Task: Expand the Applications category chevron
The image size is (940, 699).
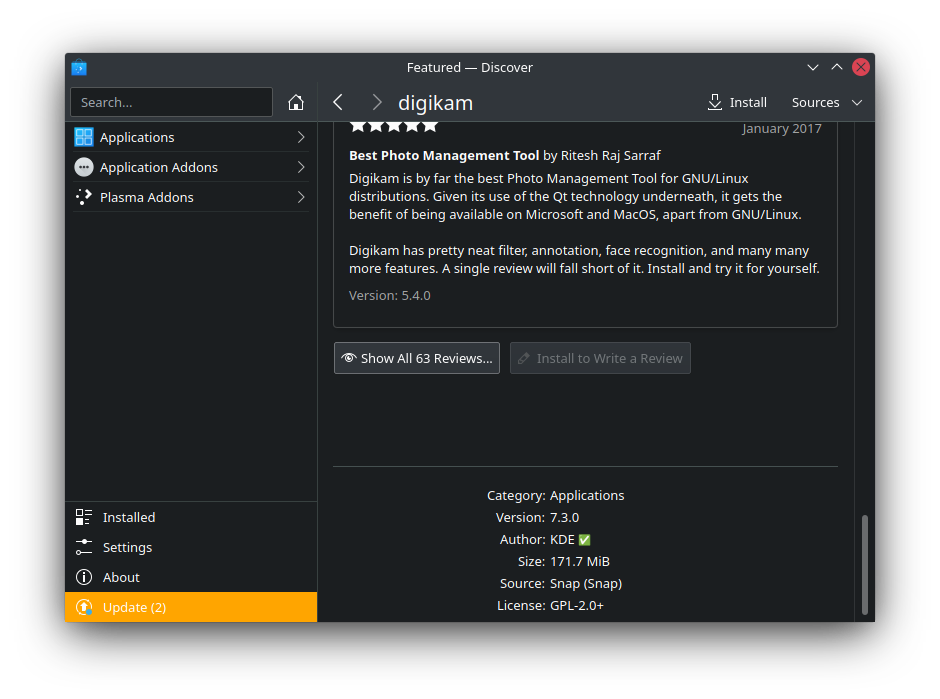Action: 301,137
